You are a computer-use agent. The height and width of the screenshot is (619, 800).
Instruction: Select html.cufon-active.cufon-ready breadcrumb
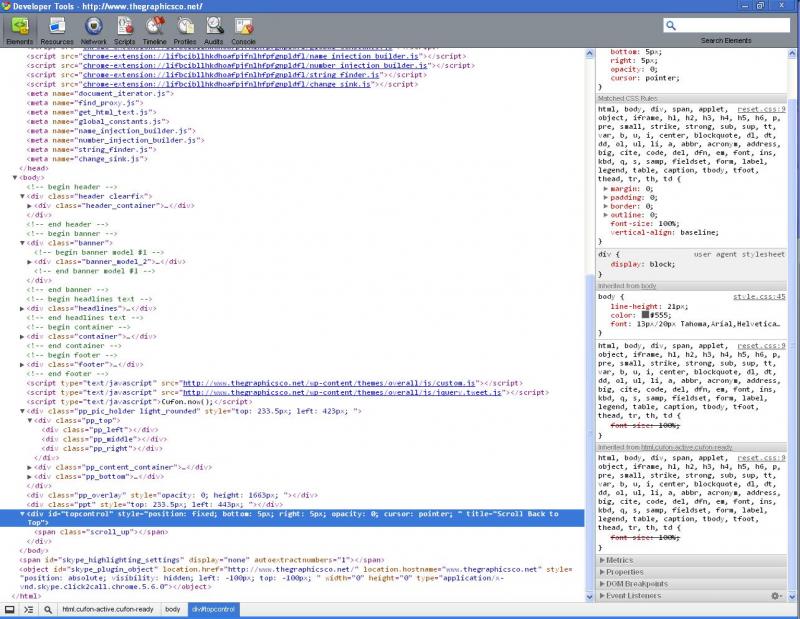point(108,609)
